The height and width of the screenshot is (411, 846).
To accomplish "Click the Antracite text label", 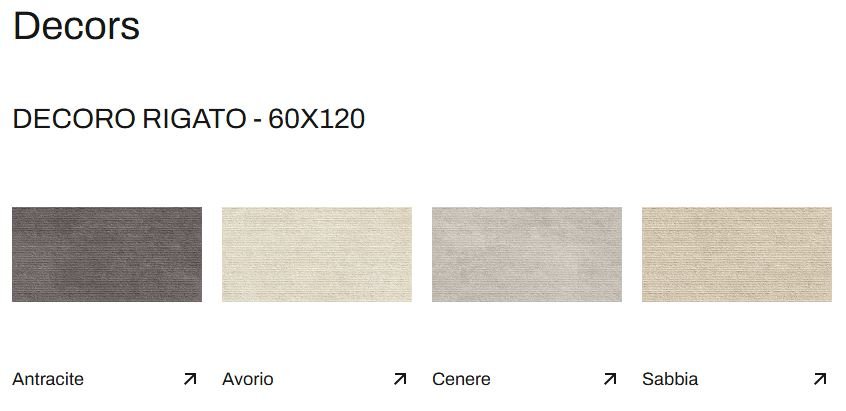I will coord(48,379).
